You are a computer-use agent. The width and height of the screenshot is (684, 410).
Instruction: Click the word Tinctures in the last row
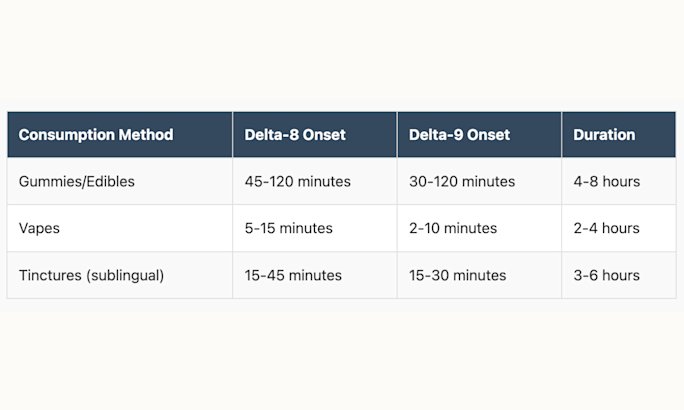pos(51,275)
